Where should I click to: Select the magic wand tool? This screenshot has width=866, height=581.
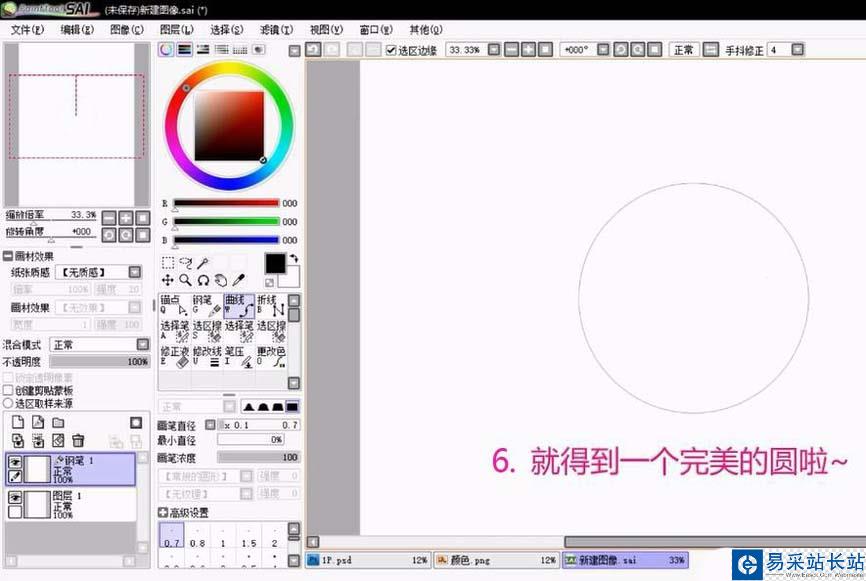[203, 263]
